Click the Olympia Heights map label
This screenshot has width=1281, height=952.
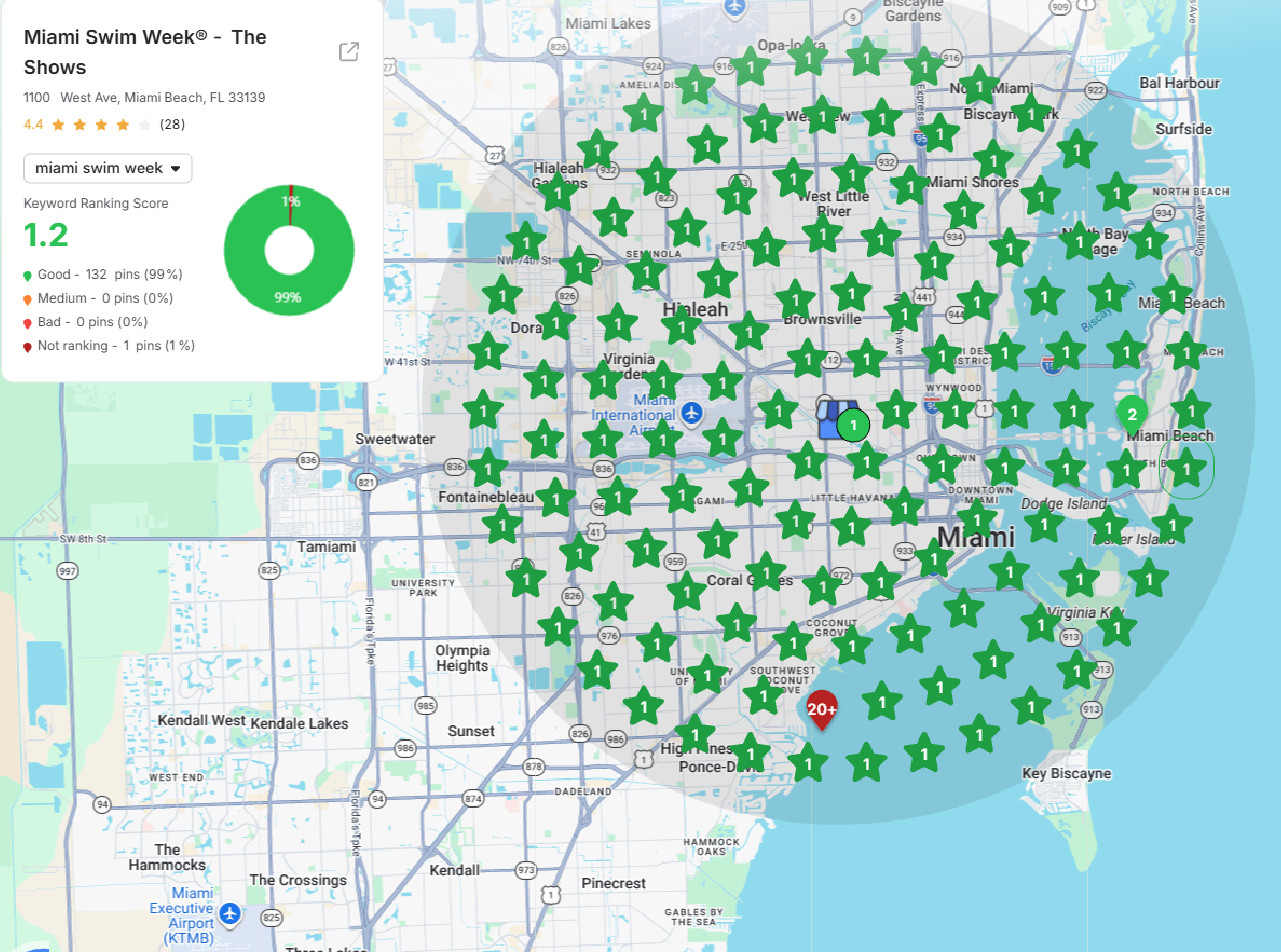[462, 658]
